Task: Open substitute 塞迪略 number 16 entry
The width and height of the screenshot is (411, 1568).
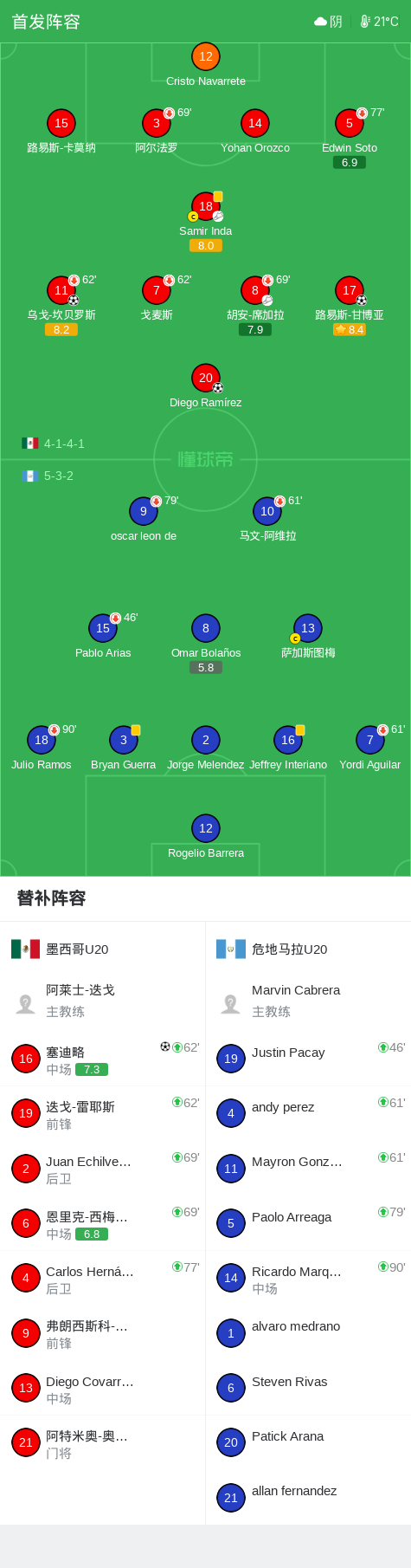Action: (x=103, y=1059)
